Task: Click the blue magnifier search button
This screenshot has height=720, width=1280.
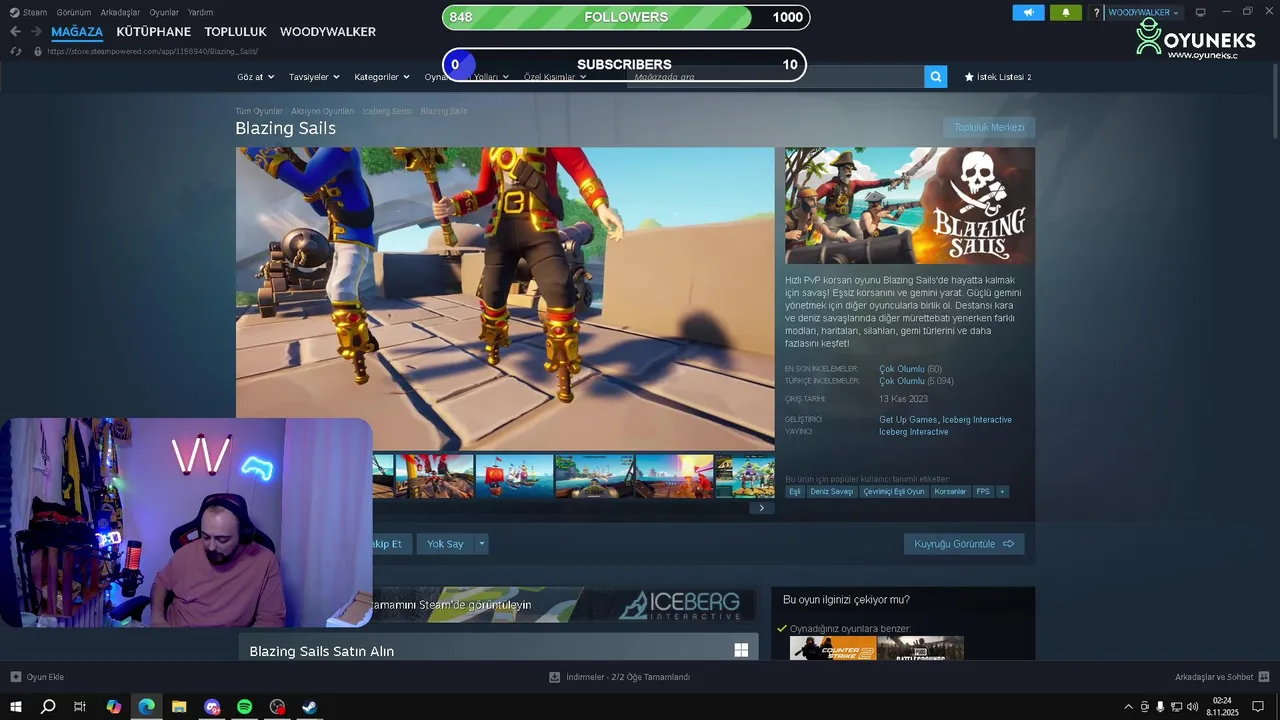Action: 935,76
